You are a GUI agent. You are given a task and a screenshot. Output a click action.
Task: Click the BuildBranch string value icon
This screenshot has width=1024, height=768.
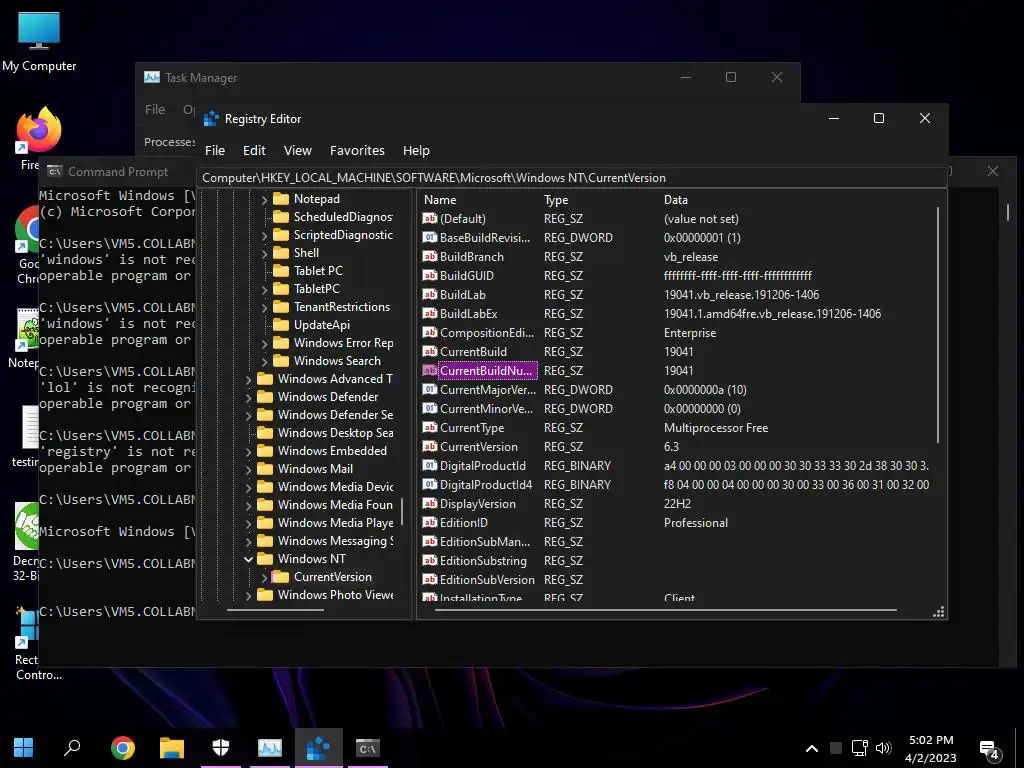(430, 256)
